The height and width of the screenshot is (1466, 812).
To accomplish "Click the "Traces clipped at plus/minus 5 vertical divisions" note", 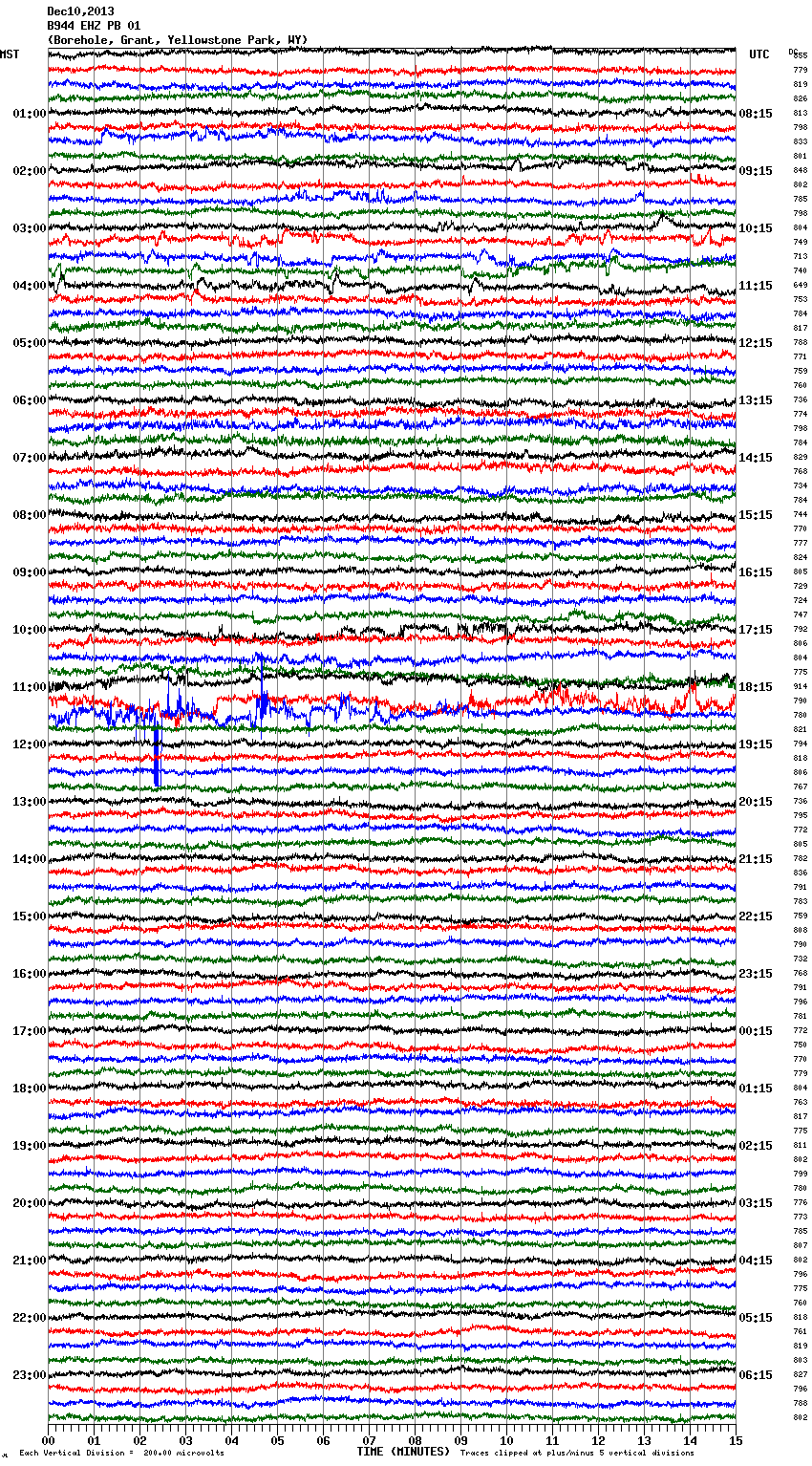I will [x=578, y=1453].
